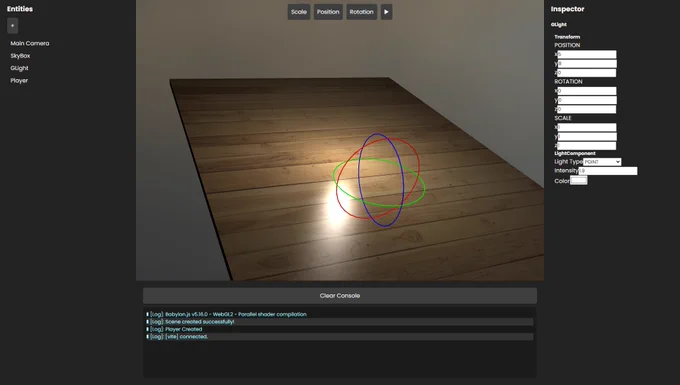The image size is (680, 385).
Task: Clear the console output
Action: pyautogui.click(x=340, y=296)
